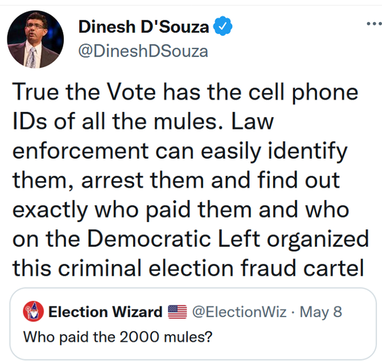The height and width of the screenshot is (361, 382).
Task: Click the words "Democratic Left" in tweet
Action: 174,239
